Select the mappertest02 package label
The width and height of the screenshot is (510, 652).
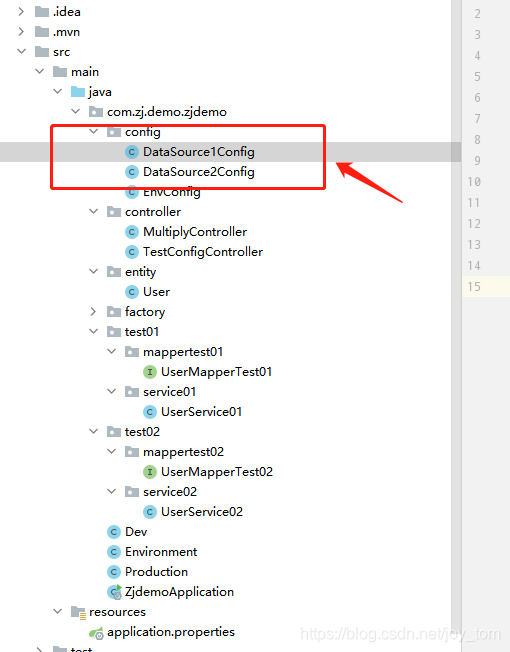(x=183, y=452)
